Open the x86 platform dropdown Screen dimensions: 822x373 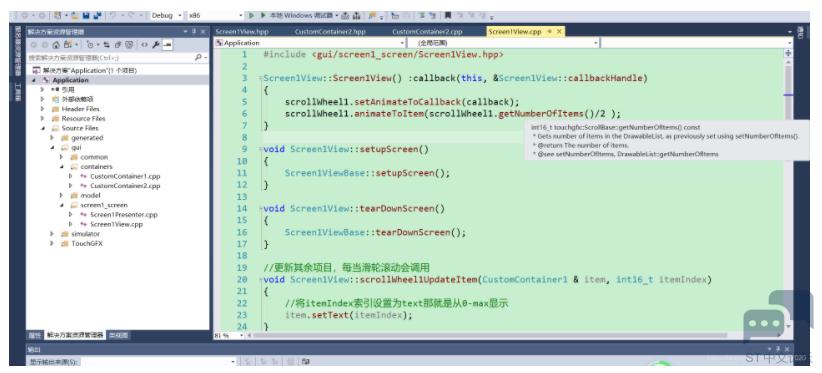241,16
